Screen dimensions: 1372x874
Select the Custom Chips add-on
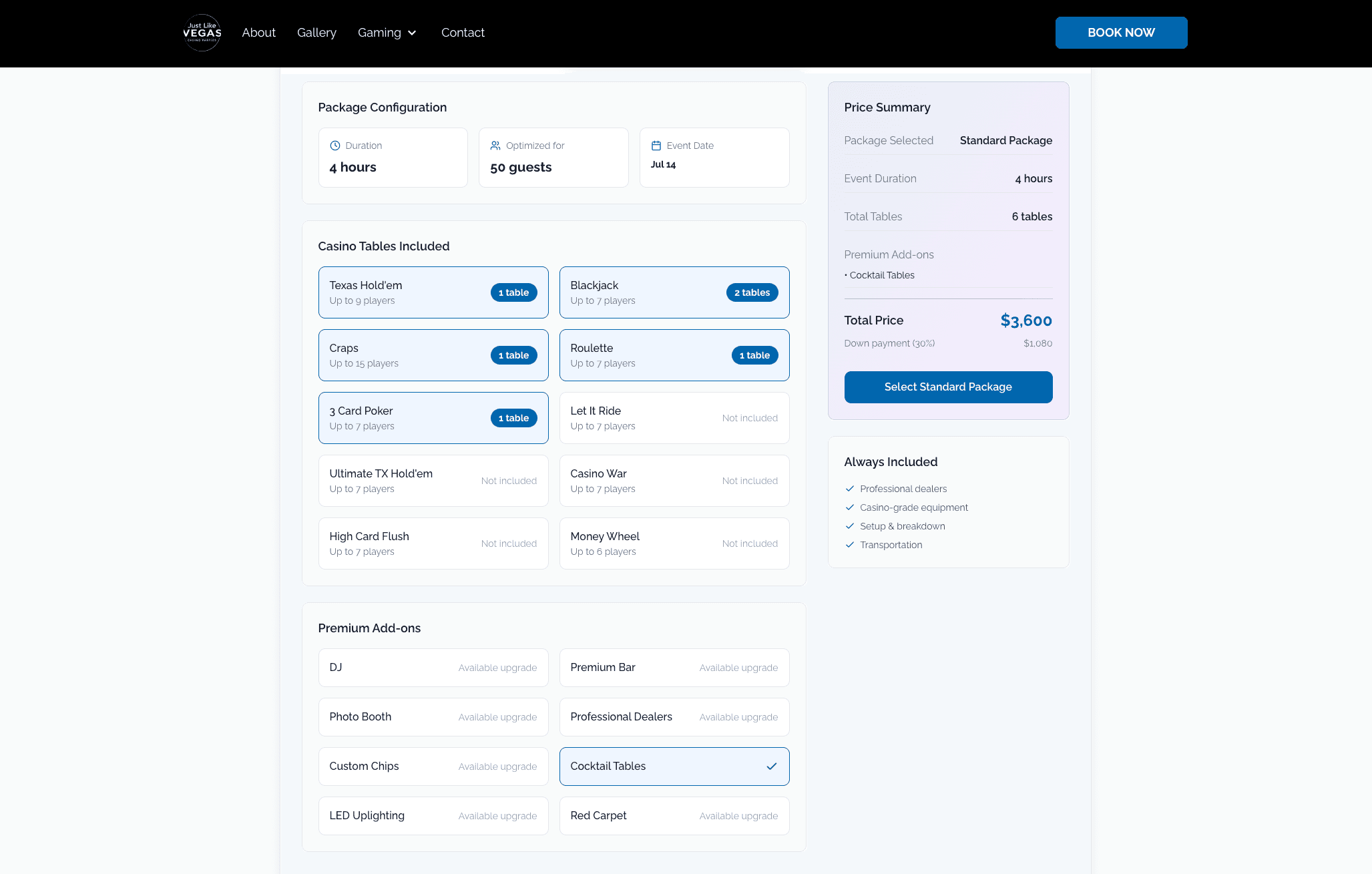[x=433, y=767]
